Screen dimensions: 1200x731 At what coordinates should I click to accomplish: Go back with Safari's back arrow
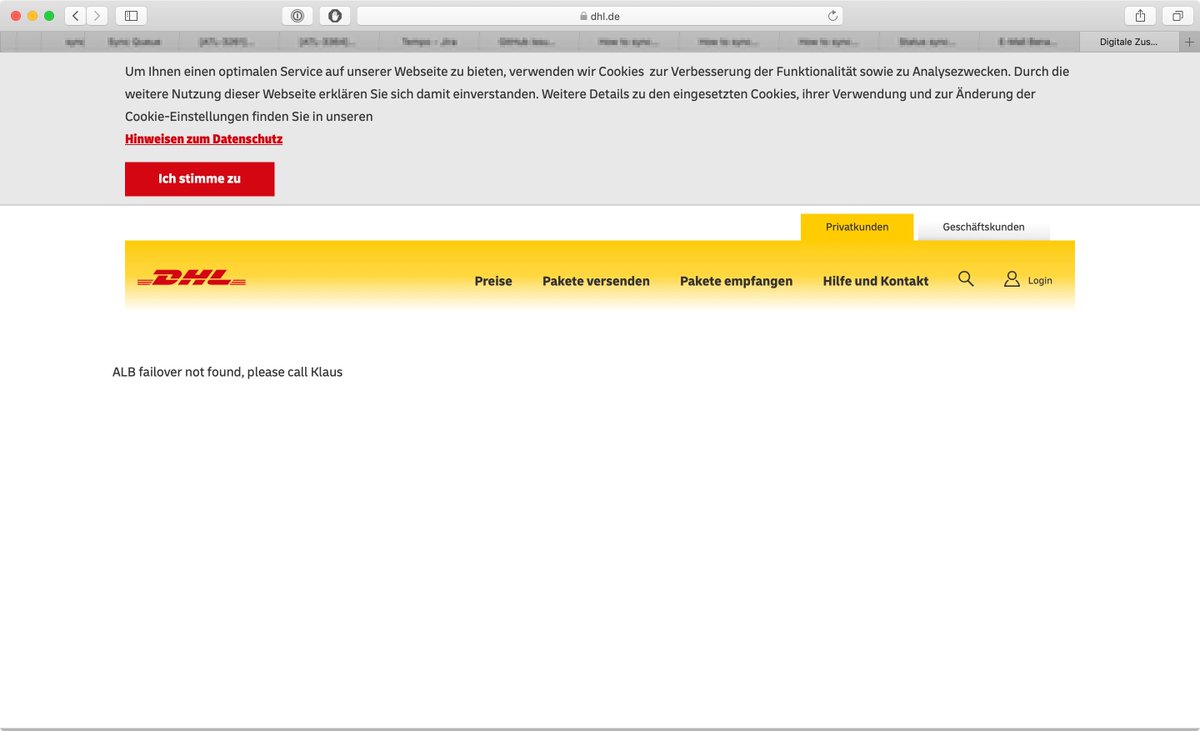coord(76,16)
